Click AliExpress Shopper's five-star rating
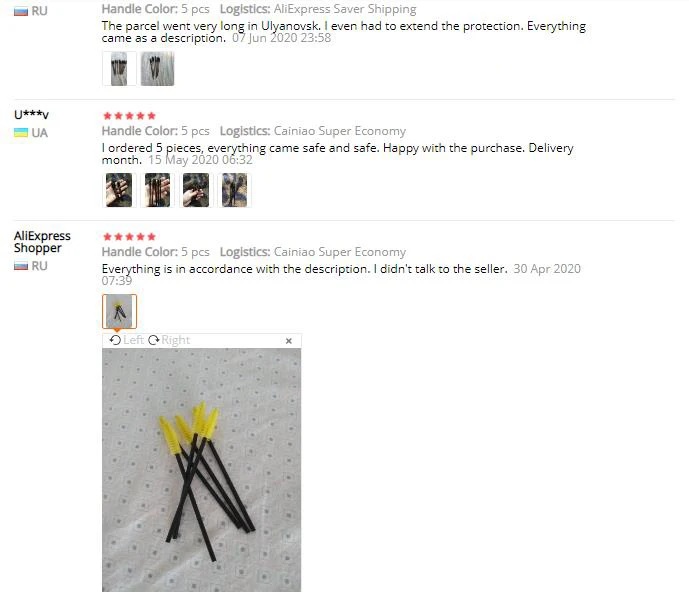The width and height of the screenshot is (689, 592). pos(129,237)
